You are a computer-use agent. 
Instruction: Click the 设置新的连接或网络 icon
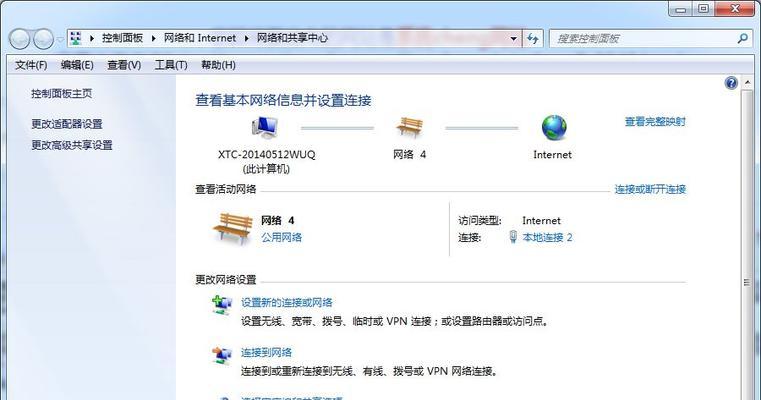(222, 305)
